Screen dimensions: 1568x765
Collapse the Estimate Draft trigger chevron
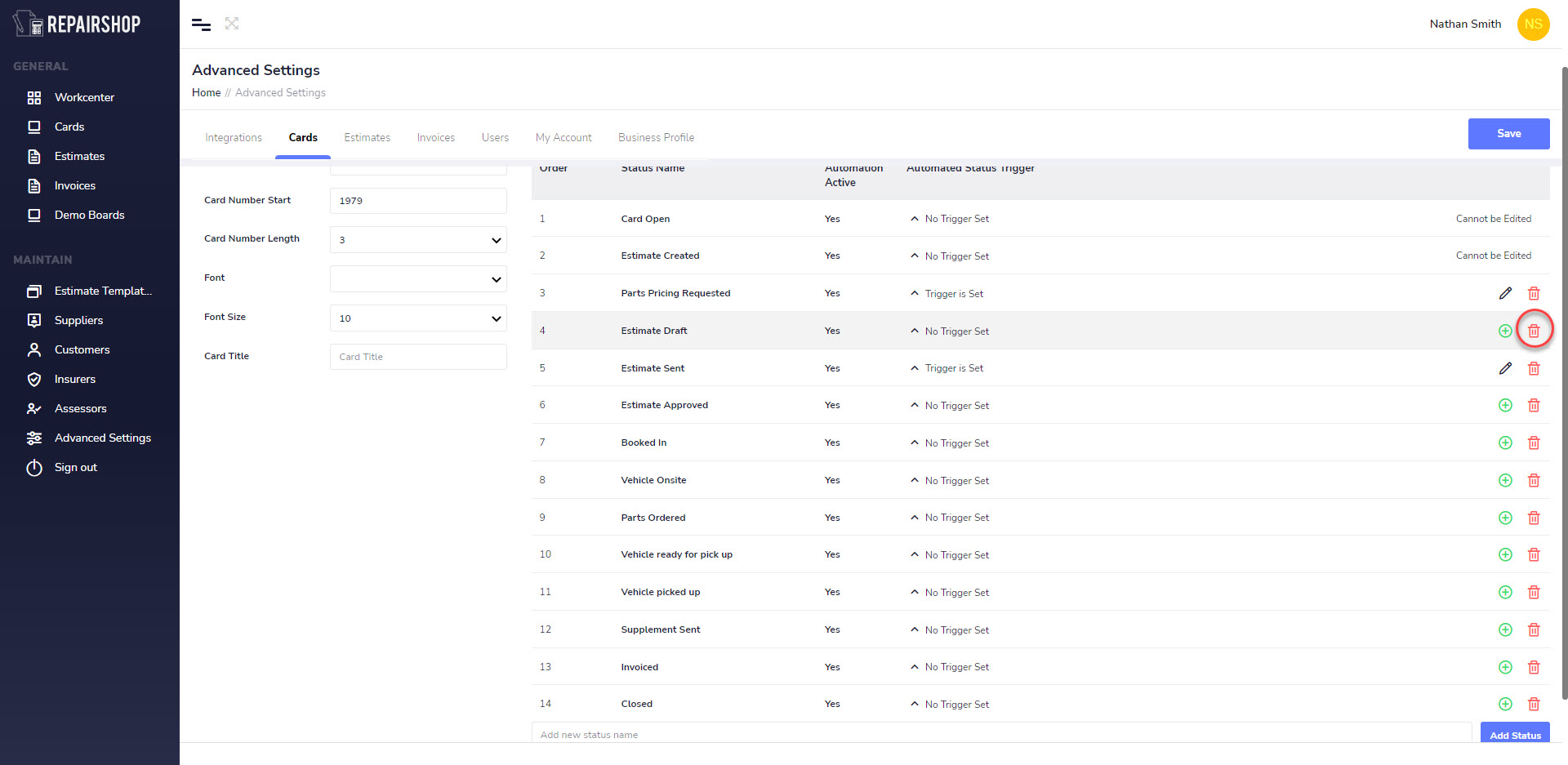915,331
